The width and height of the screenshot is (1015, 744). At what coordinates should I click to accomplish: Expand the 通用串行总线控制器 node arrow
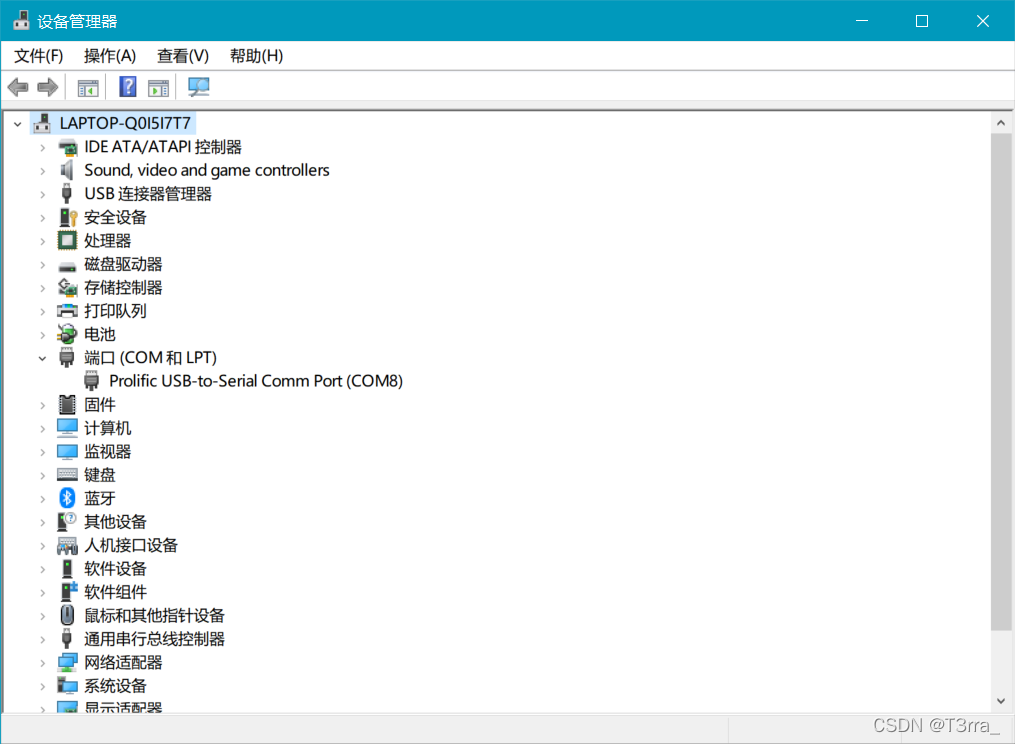click(x=43, y=640)
